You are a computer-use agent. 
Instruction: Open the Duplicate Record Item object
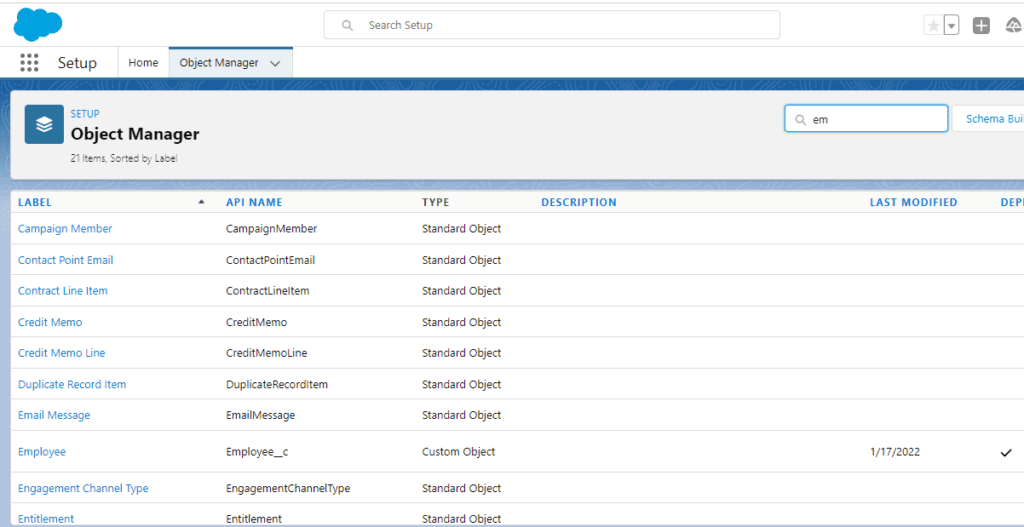pyautogui.click(x=72, y=384)
